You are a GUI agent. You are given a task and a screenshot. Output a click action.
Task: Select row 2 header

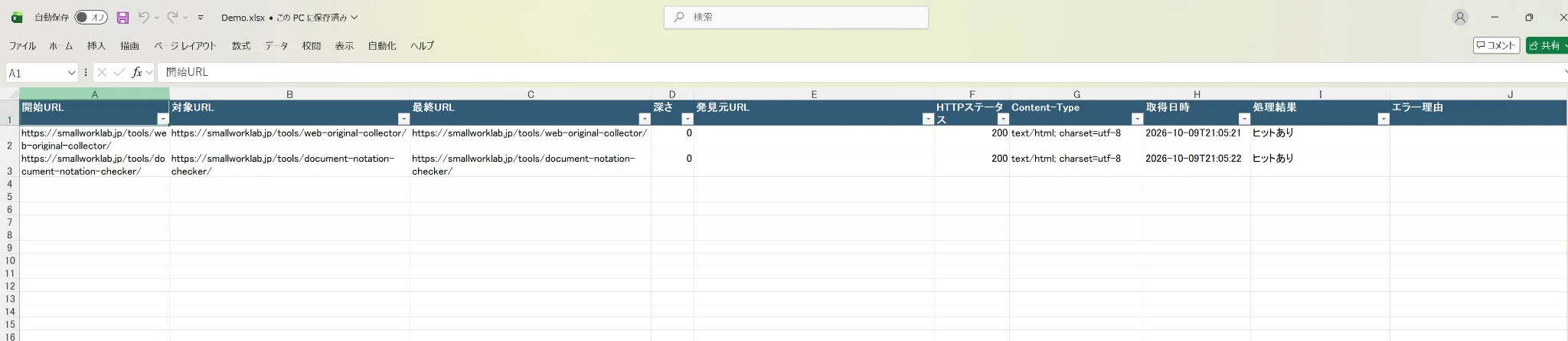pos(9,139)
